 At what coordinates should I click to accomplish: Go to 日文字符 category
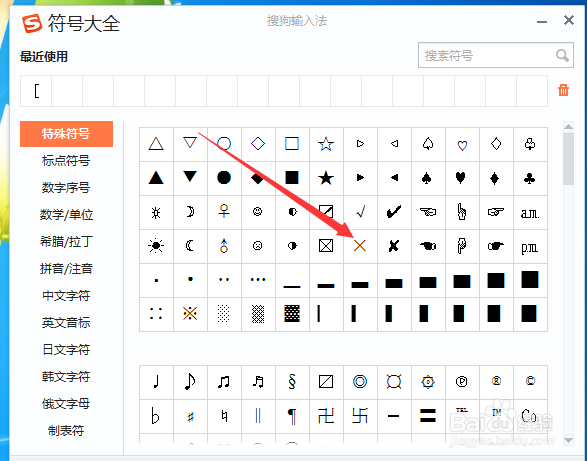pos(66,349)
